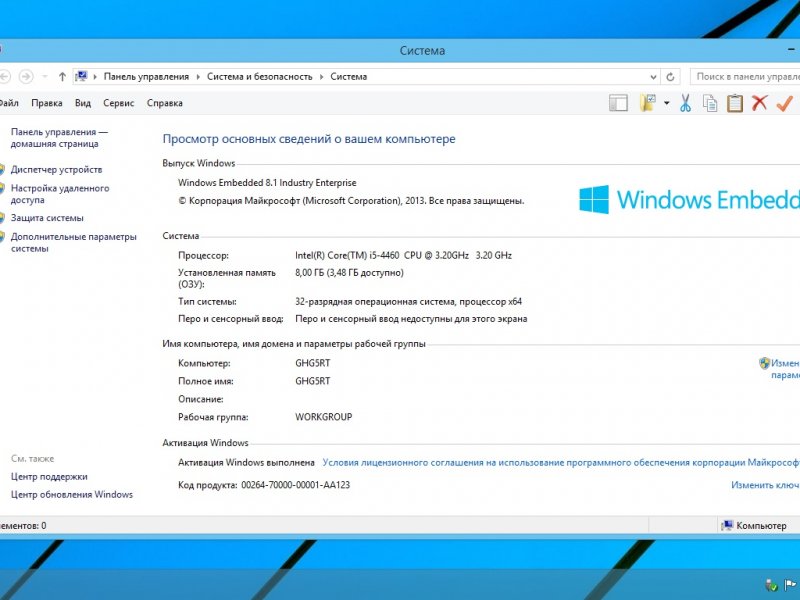Image resolution: width=800 pixels, height=600 pixels.
Task: Click the WORKGROUP value
Action: tap(323, 417)
